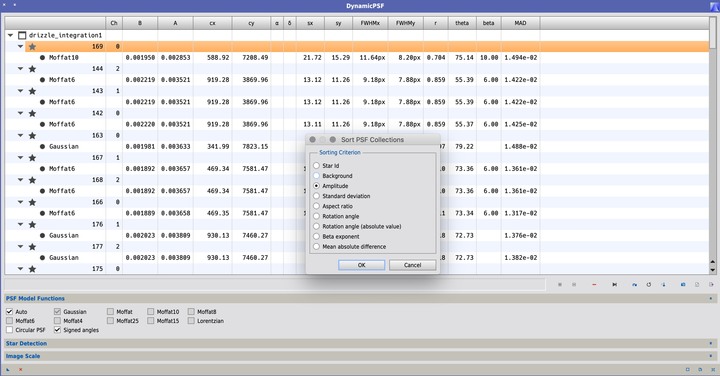Screen dimensions: 720x376
Task: Collapse the star 169 row
Action: 20,46
